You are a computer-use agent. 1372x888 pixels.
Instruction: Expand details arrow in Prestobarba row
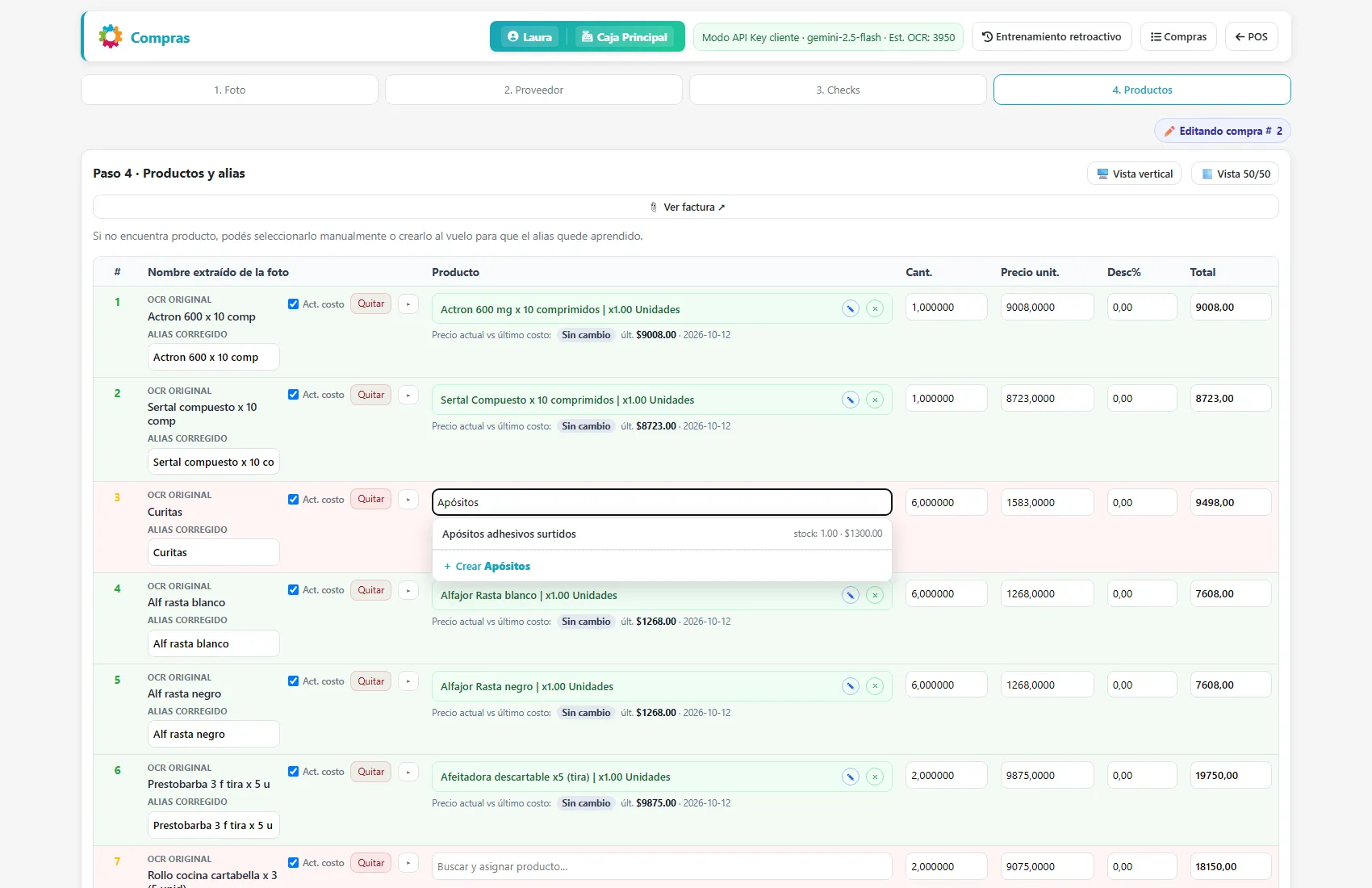pyautogui.click(x=408, y=772)
